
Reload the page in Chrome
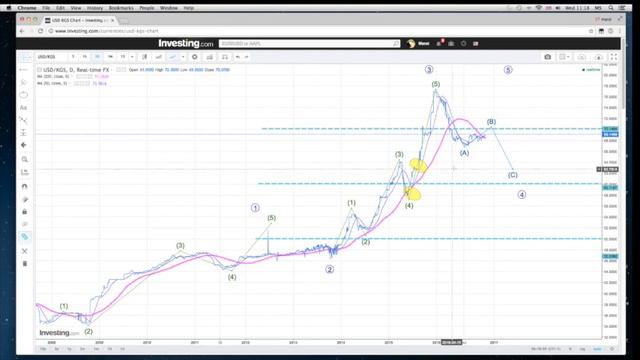[40, 31]
